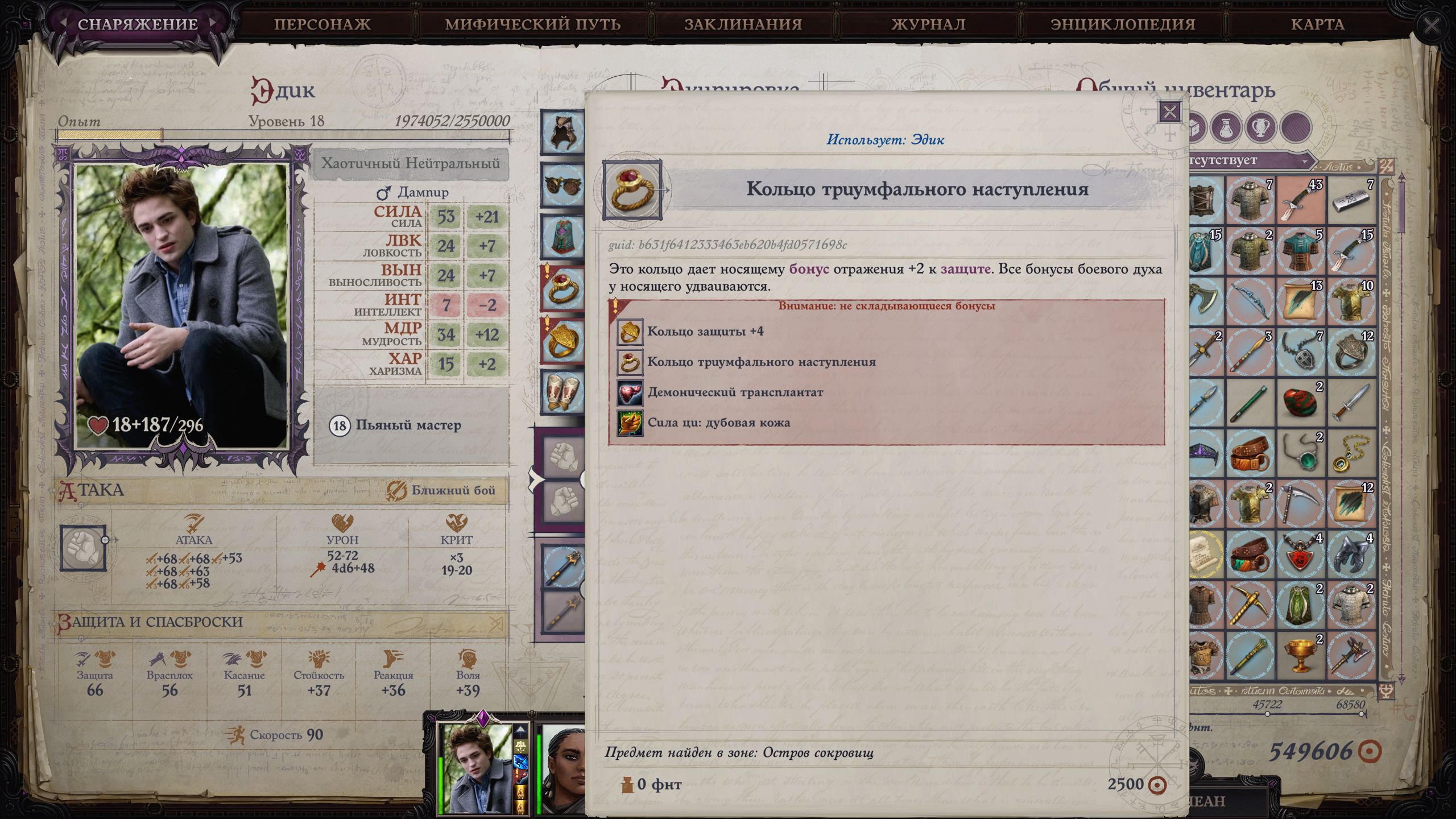Open the ЭНЦИКЛОПЕДИЯ tab
1456x819 pixels.
[x=1123, y=24]
